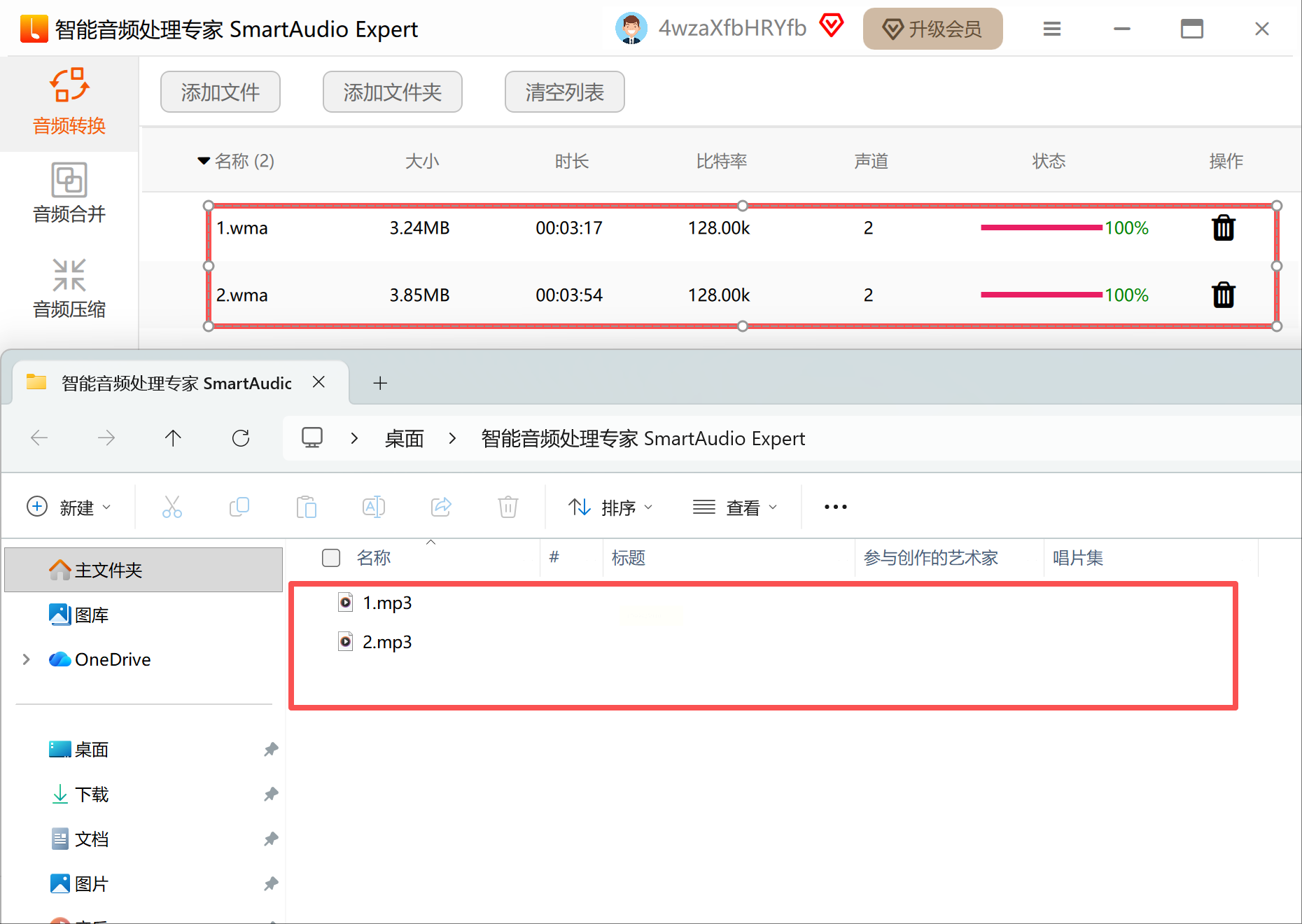Expand the chevron after the This PC icon

354,438
